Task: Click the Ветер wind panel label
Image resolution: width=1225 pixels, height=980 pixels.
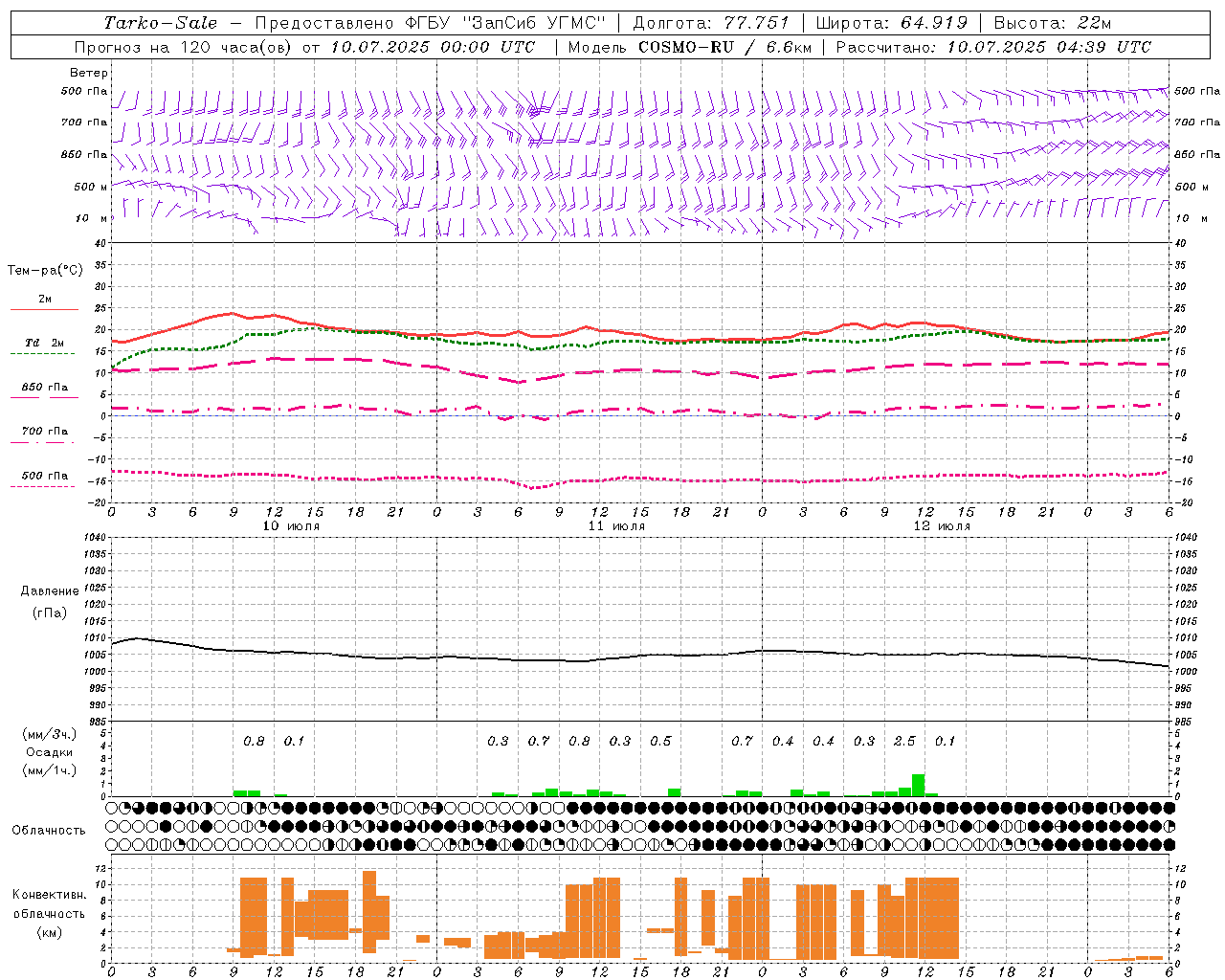Action: pyautogui.click(x=89, y=73)
